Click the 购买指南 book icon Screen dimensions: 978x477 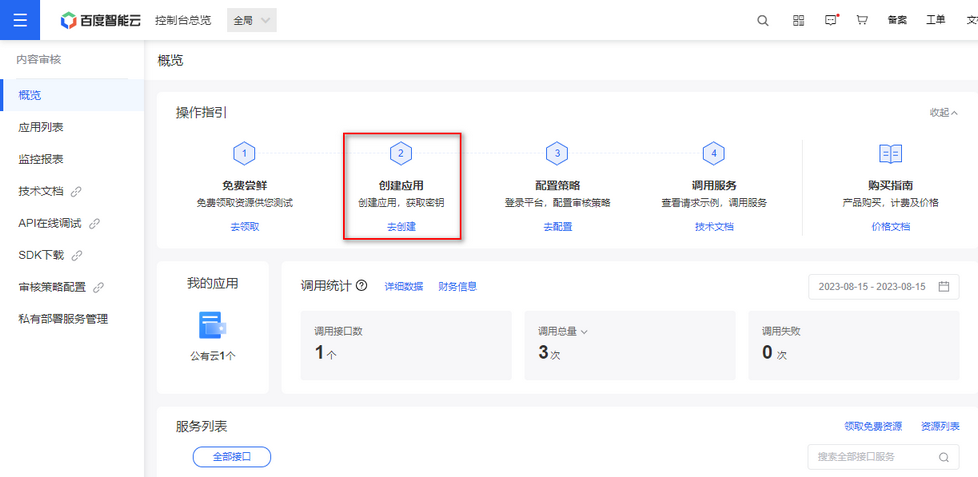pos(890,153)
